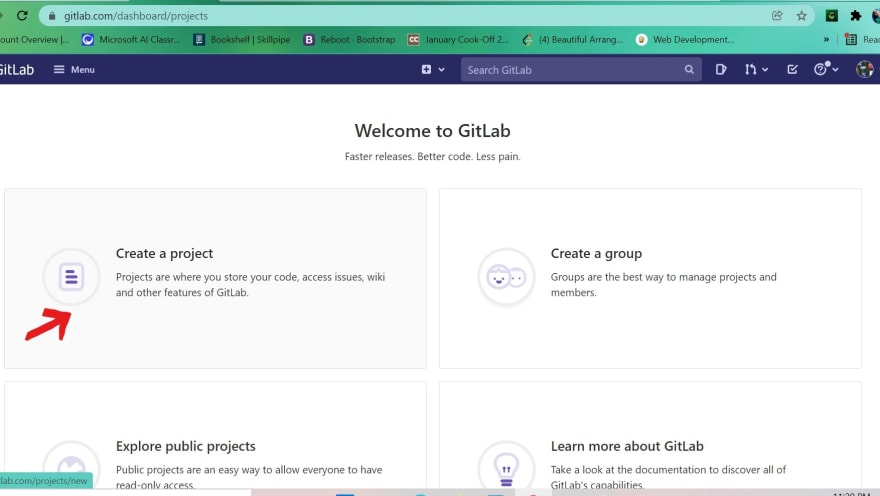This screenshot has width=880, height=496.
Task: Click the Create a project heading
Action: click(164, 254)
